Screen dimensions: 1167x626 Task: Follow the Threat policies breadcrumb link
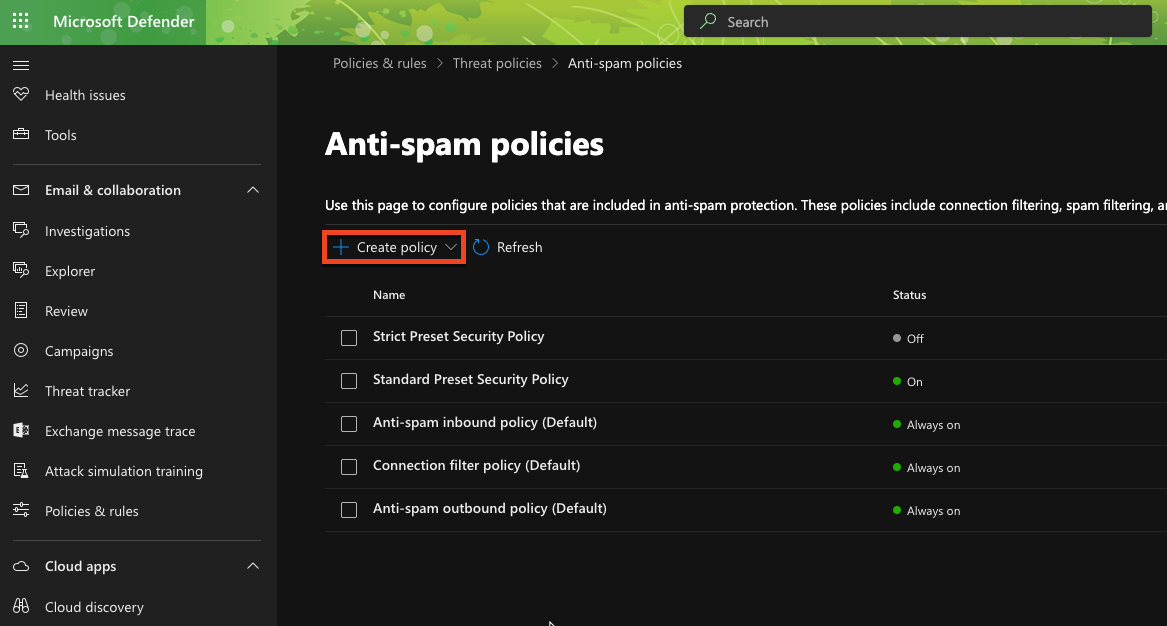click(x=497, y=62)
